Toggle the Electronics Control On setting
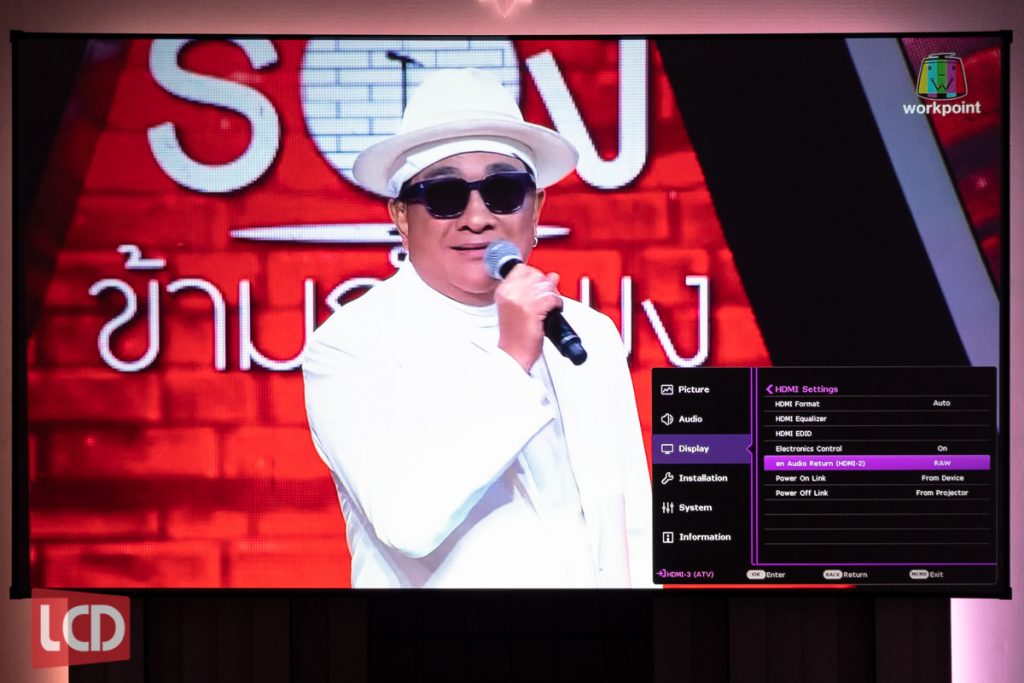1024x683 pixels. click(x=876, y=449)
